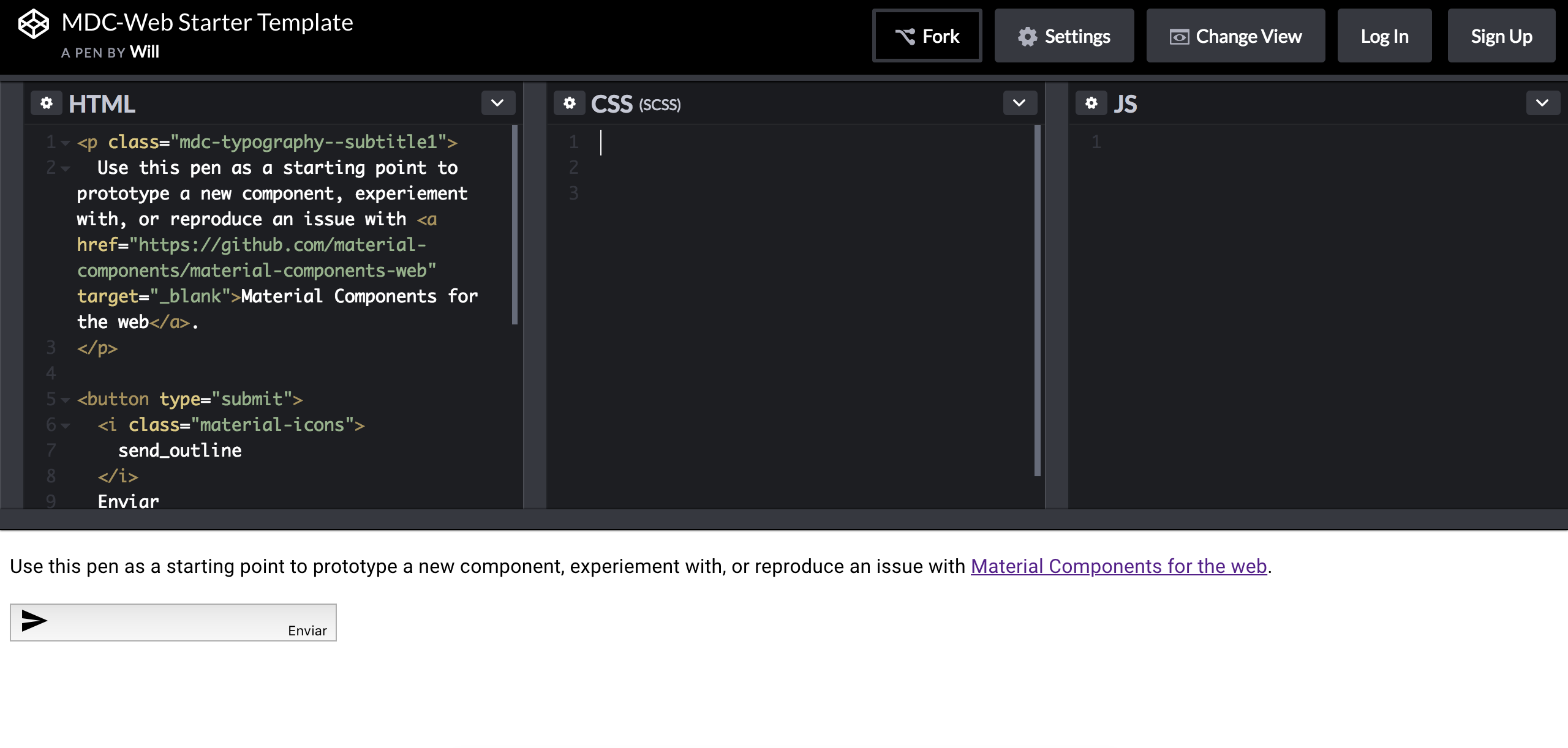Screen dimensions: 1568x748
Task: Click the gear icon on the Settings button
Action: pos(1029,36)
